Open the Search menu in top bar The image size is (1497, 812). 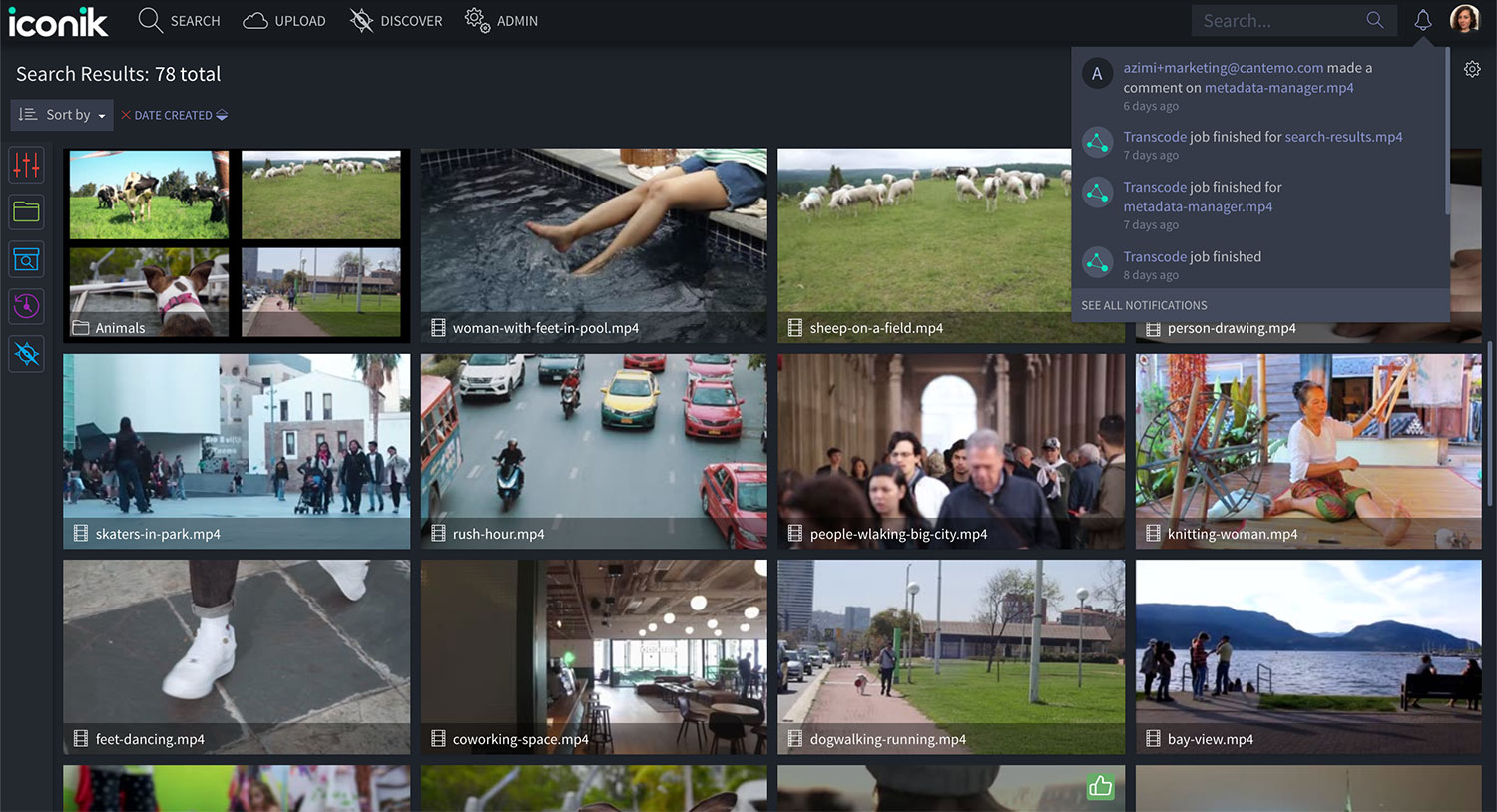(x=180, y=21)
